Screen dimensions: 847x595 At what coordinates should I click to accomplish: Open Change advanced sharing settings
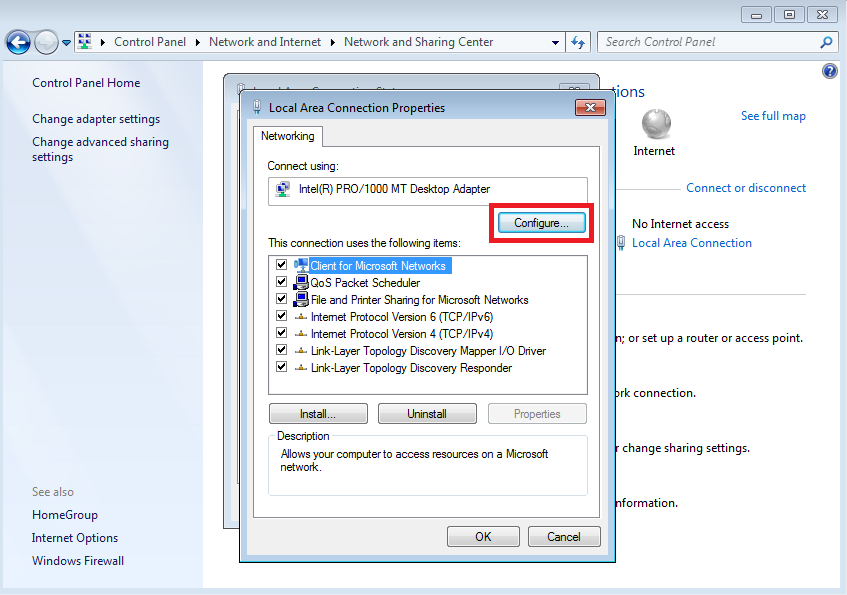[100, 149]
